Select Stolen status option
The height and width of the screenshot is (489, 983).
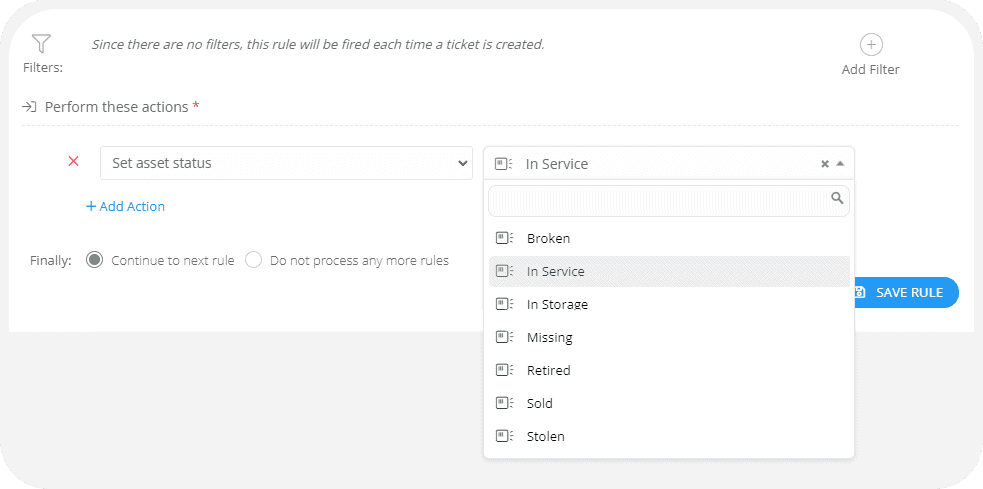point(669,436)
